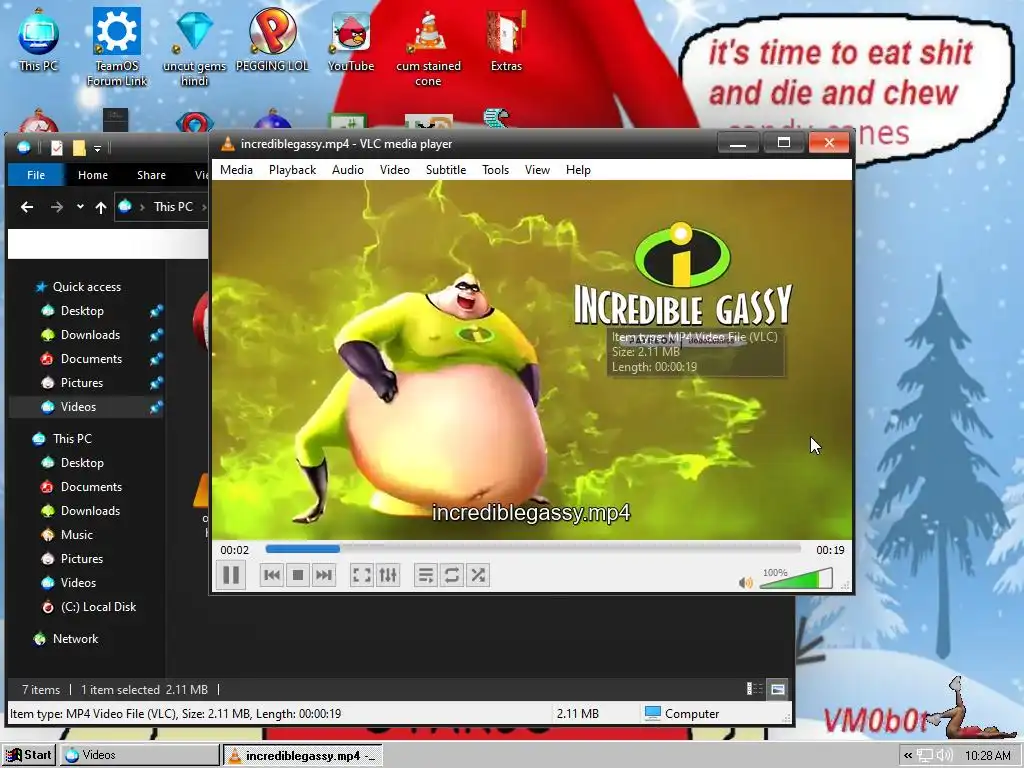Open Videos under This PC
This screenshot has height=768, width=1024.
[x=78, y=583]
